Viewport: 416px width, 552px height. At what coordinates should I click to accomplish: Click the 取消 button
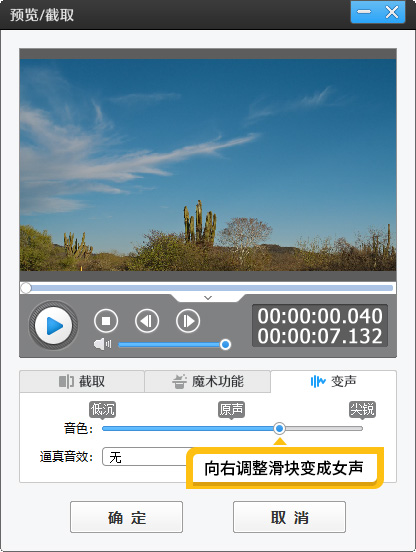pyautogui.click(x=289, y=517)
